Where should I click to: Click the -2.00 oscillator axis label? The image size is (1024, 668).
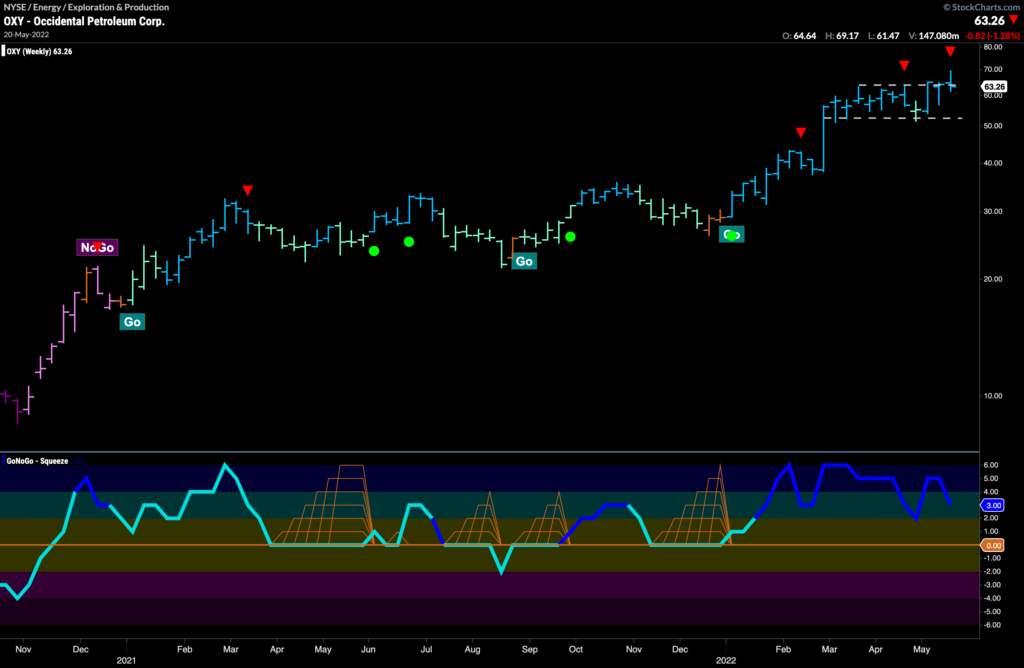tap(991, 571)
